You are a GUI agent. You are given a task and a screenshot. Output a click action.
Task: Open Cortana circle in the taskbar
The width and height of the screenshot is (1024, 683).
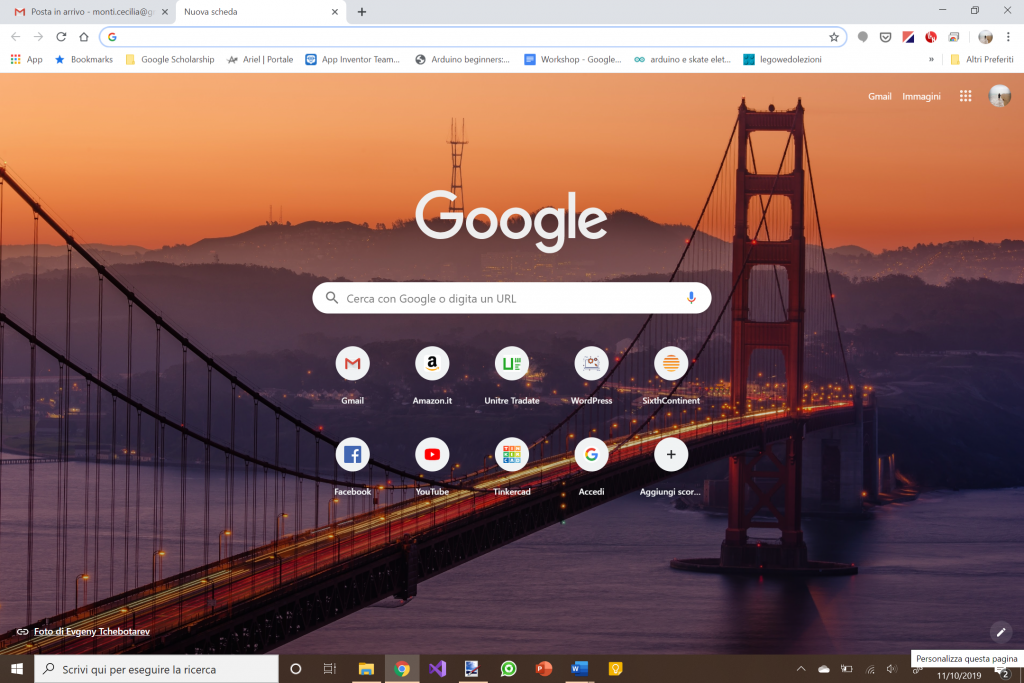[295, 669]
